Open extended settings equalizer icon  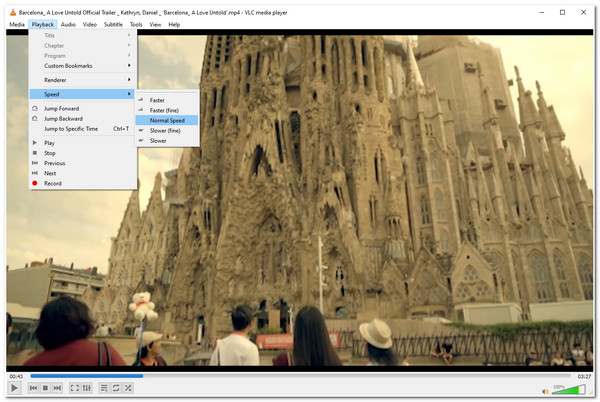(x=87, y=388)
